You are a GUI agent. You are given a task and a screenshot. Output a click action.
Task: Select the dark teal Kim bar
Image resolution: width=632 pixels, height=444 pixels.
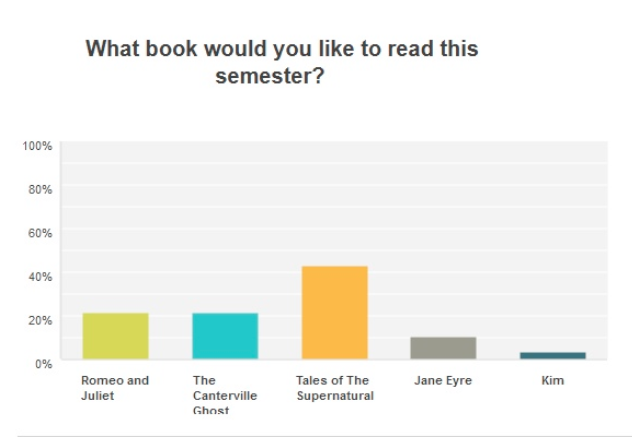pyautogui.click(x=553, y=356)
